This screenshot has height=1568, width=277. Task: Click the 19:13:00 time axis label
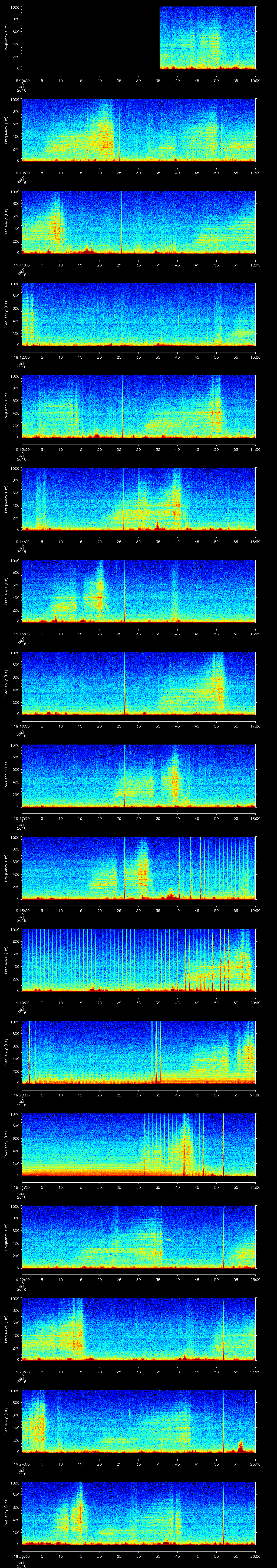pyautogui.click(x=21, y=449)
